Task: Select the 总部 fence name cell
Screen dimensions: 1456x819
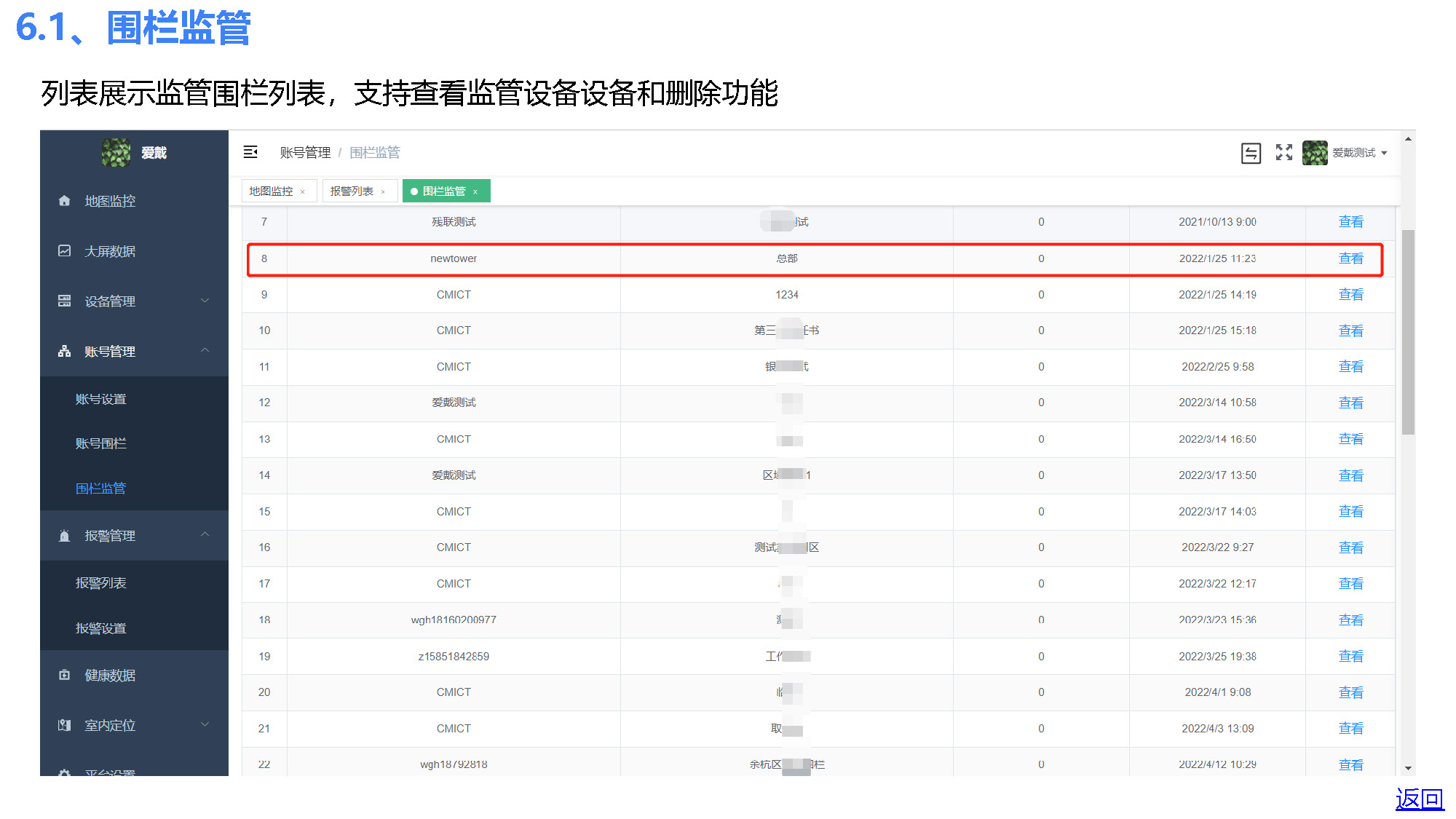Action: tap(787, 258)
